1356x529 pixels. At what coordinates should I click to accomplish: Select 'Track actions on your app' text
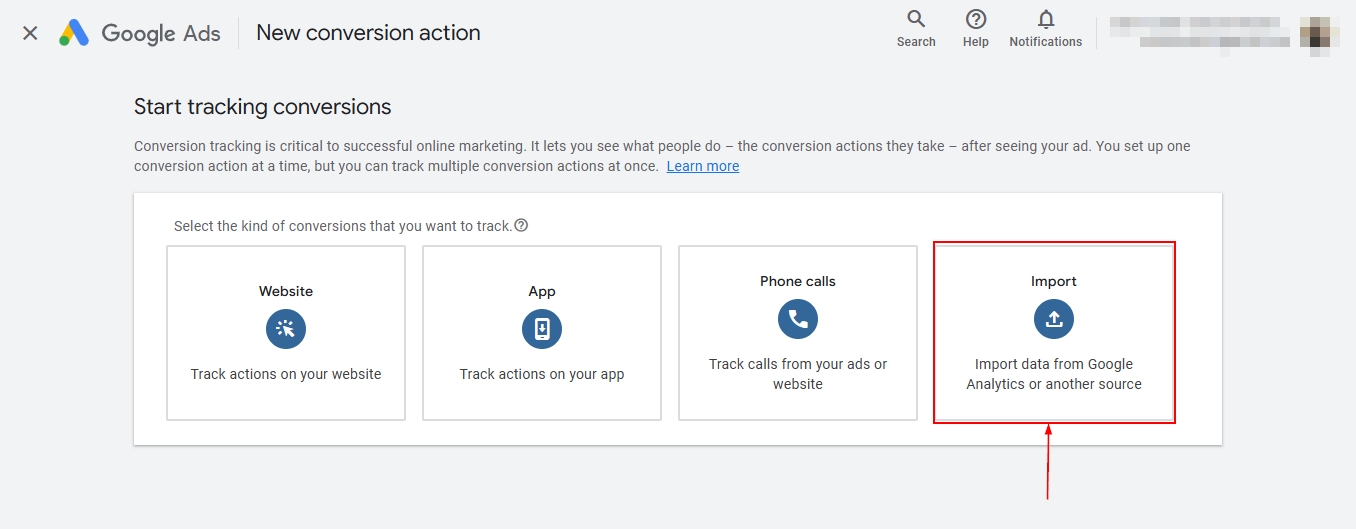[x=542, y=374]
